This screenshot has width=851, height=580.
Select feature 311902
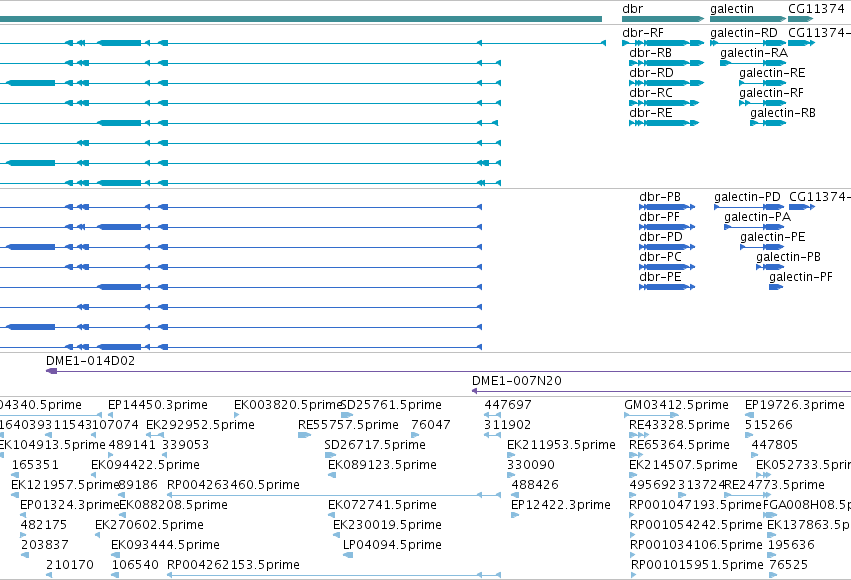point(507,425)
